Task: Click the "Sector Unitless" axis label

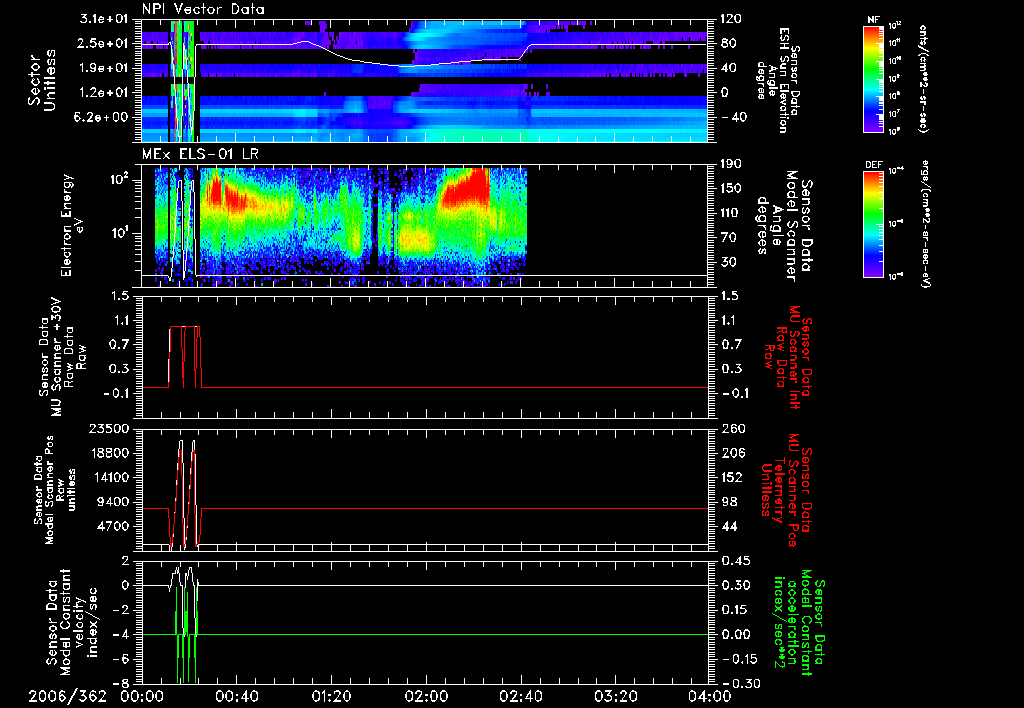Action: [41, 81]
